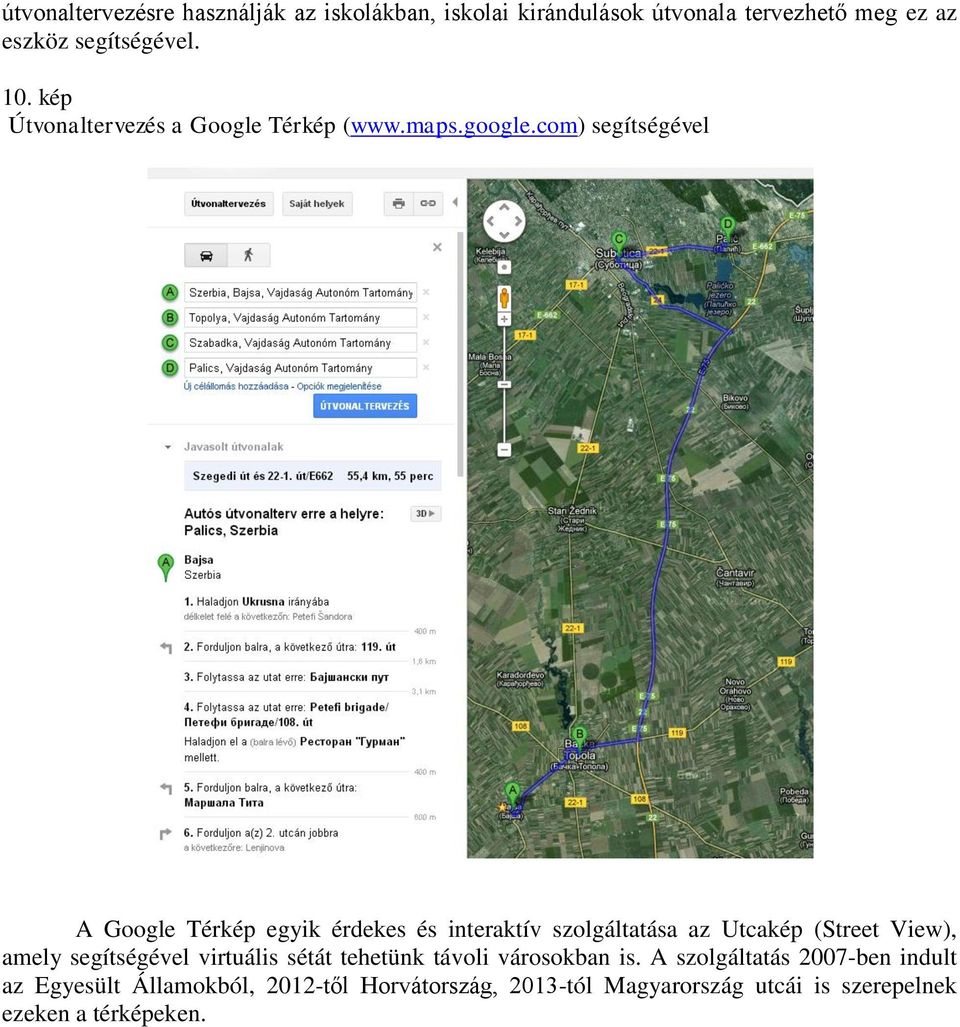This screenshot has height=1027, width=960.
Task: Click destination D field Palics
Action: (301, 368)
